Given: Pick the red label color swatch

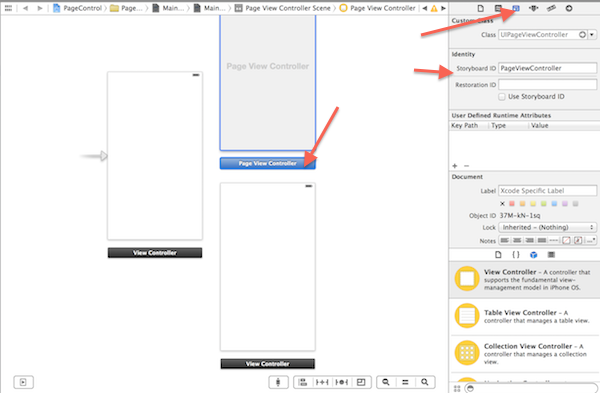Looking at the screenshot, I should click(x=512, y=204).
